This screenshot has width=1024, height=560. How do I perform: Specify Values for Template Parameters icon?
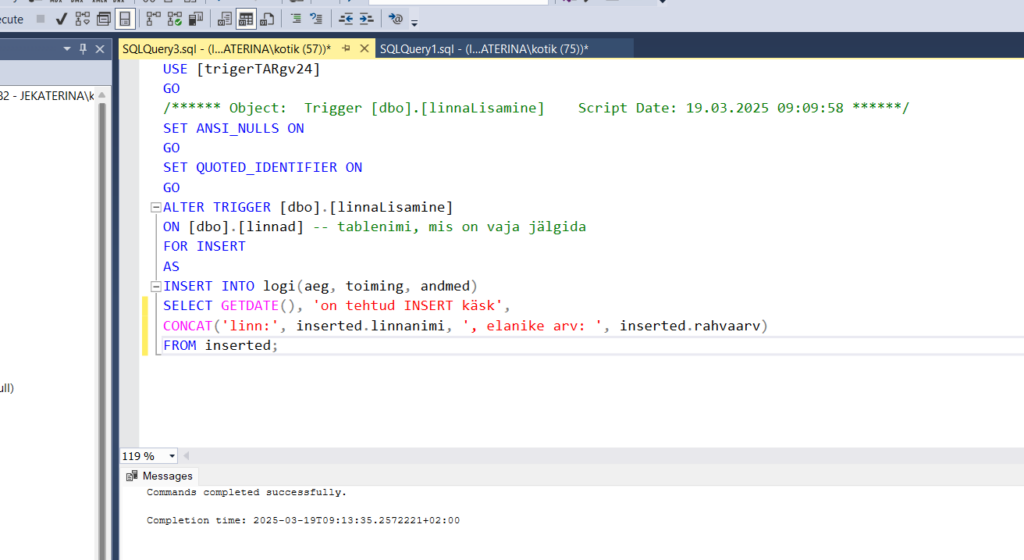click(x=396, y=19)
